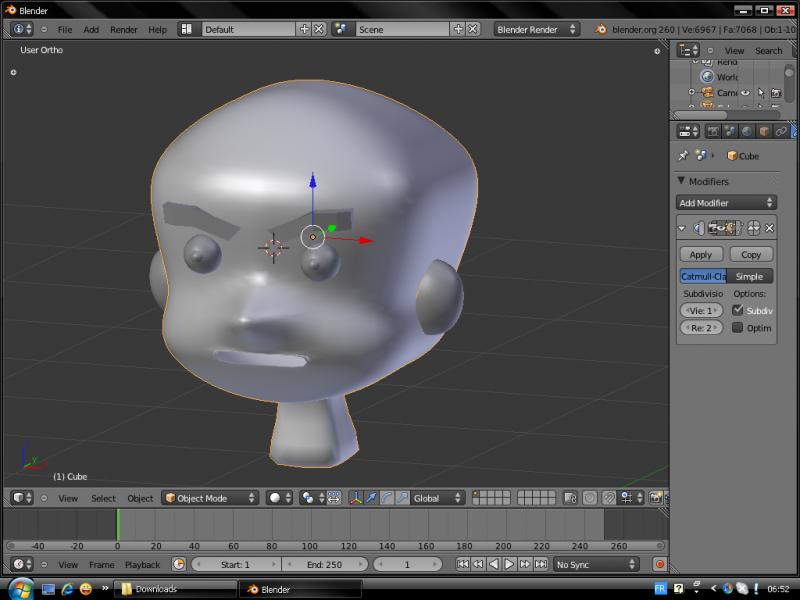Toggle the automatic keyframe record button
This screenshot has width=800, height=600.
660,564
